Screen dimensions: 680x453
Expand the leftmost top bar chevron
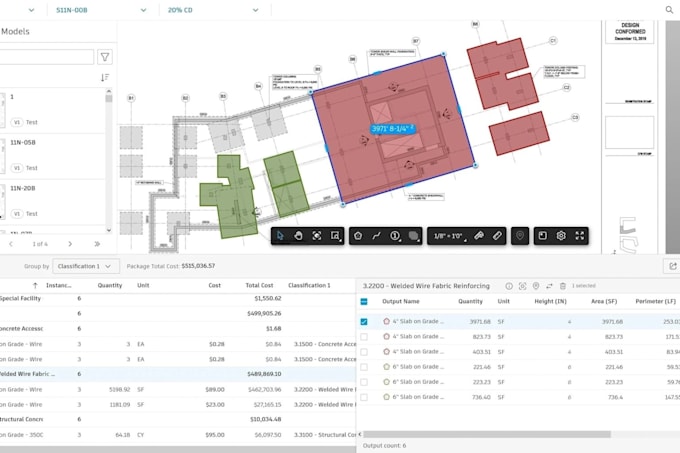point(31,10)
